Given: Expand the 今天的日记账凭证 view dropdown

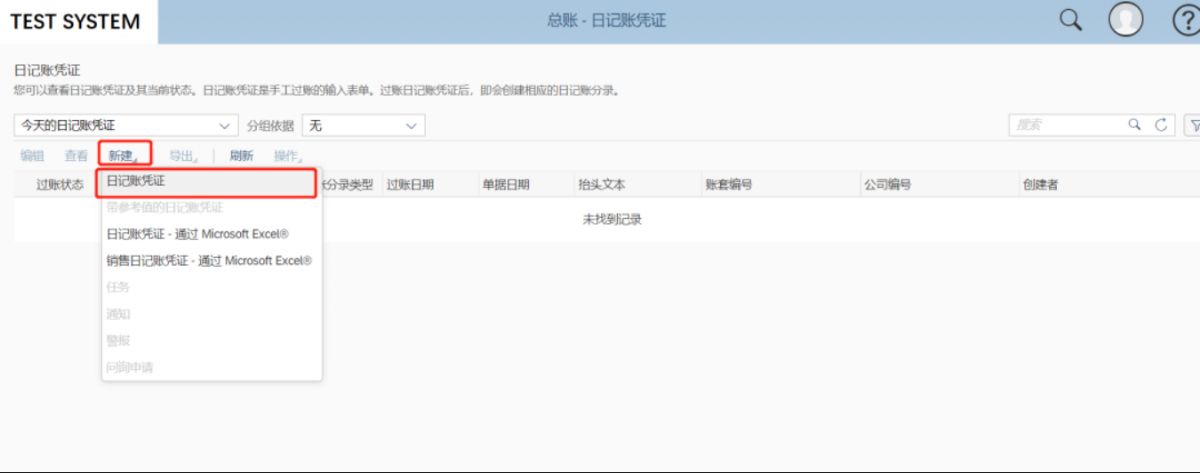Looking at the screenshot, I should pos(224,126).
